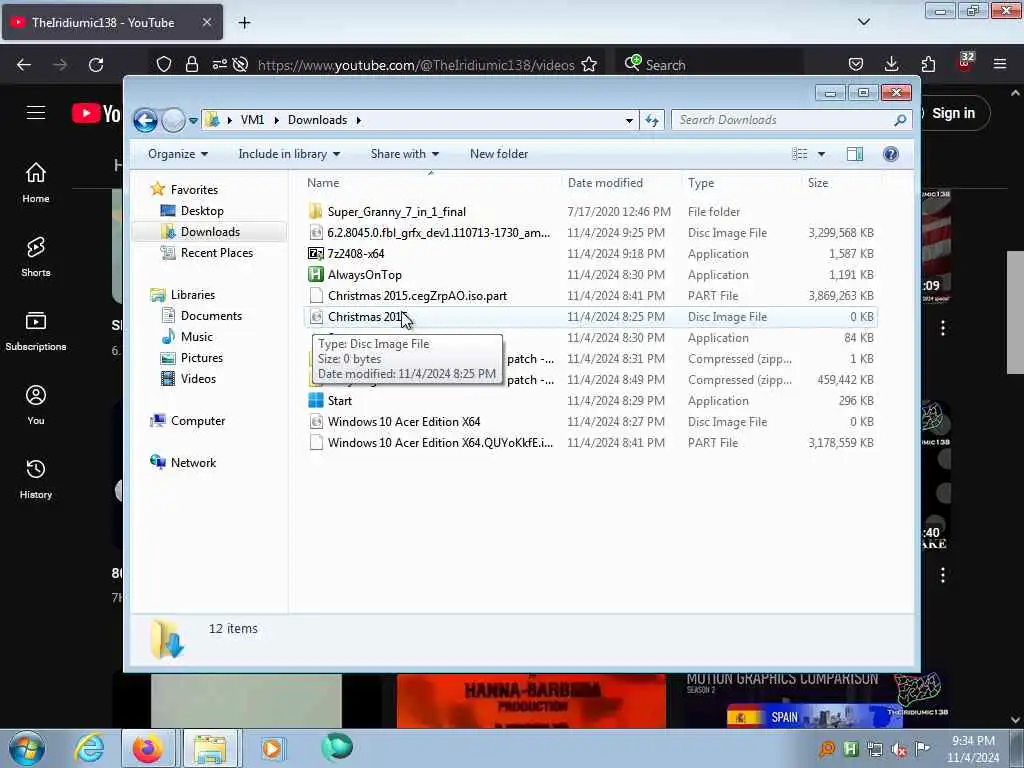Open Windows Media Player from taskbar
This screenshot has width=1024, height=768.
[x=272, y=749]
